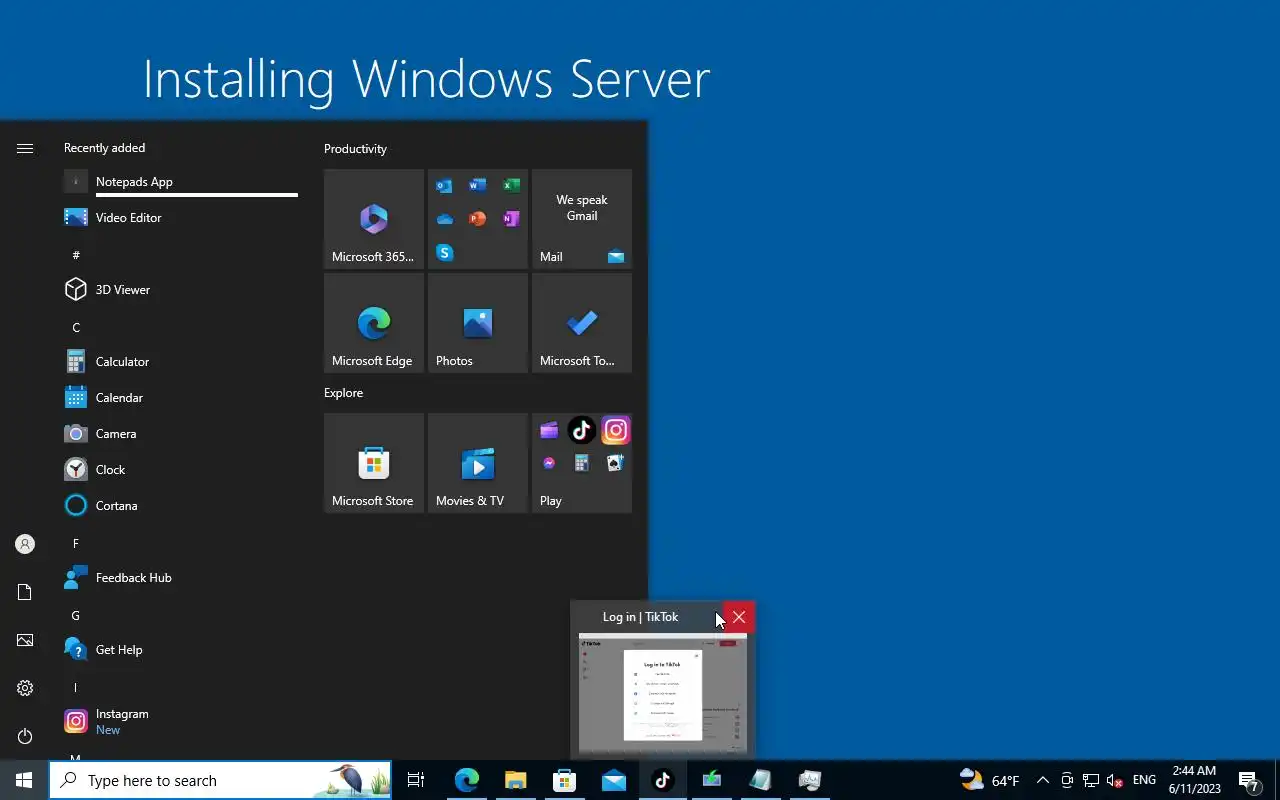Click the Productivity group heading
The height and width of the screenshot is (800, 1280).
(355, 149)
